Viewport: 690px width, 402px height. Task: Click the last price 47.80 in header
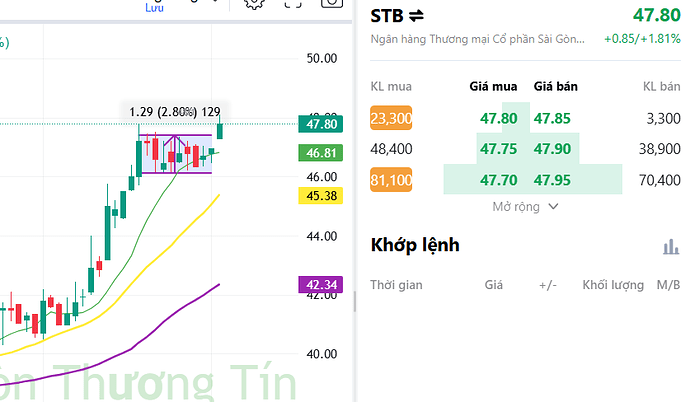(657, 15)
